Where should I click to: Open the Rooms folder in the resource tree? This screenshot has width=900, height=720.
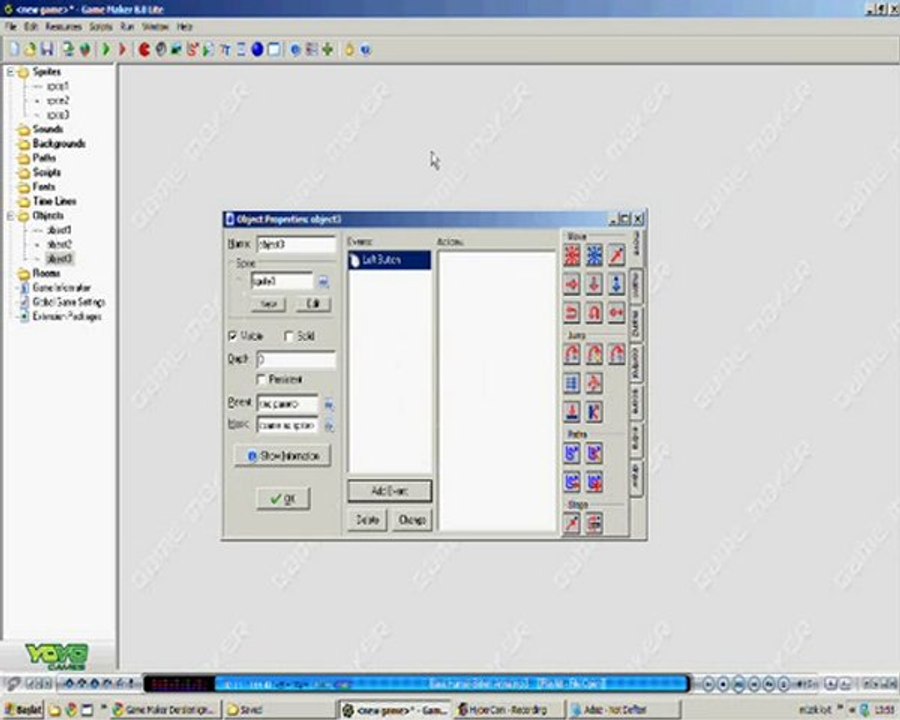46,273
